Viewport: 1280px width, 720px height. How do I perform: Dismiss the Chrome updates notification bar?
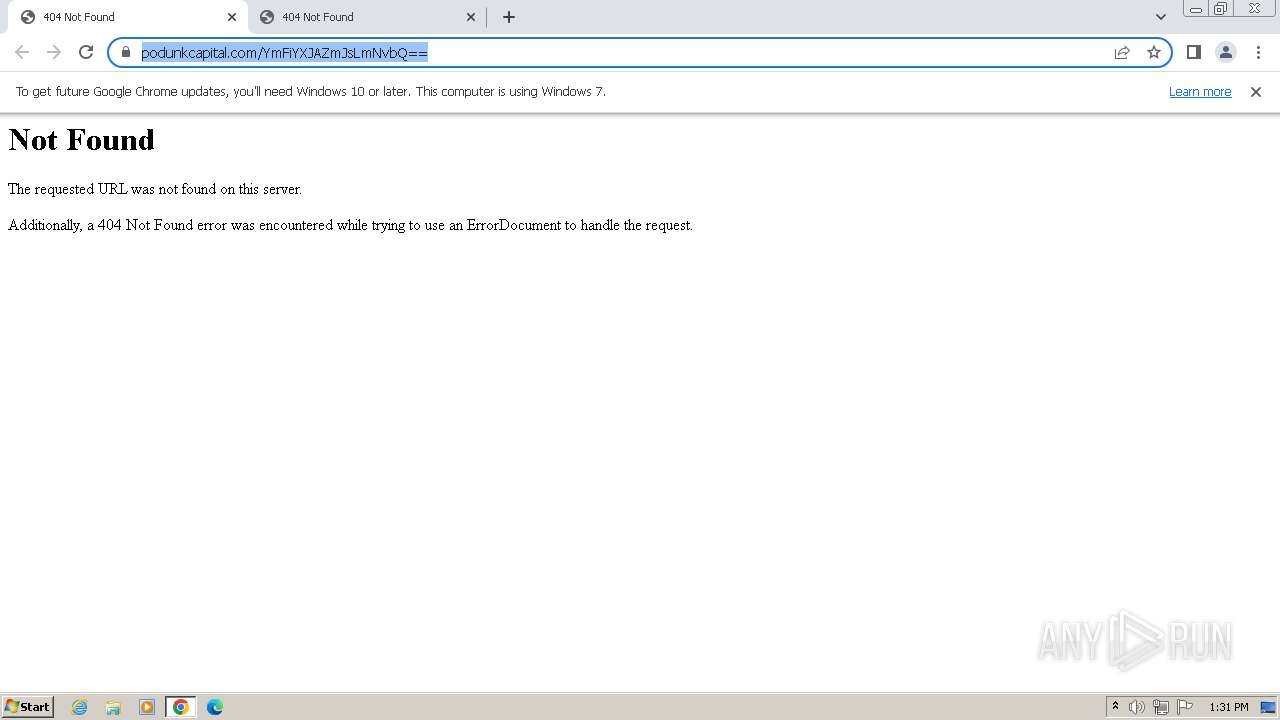(x=1256, y=91)
